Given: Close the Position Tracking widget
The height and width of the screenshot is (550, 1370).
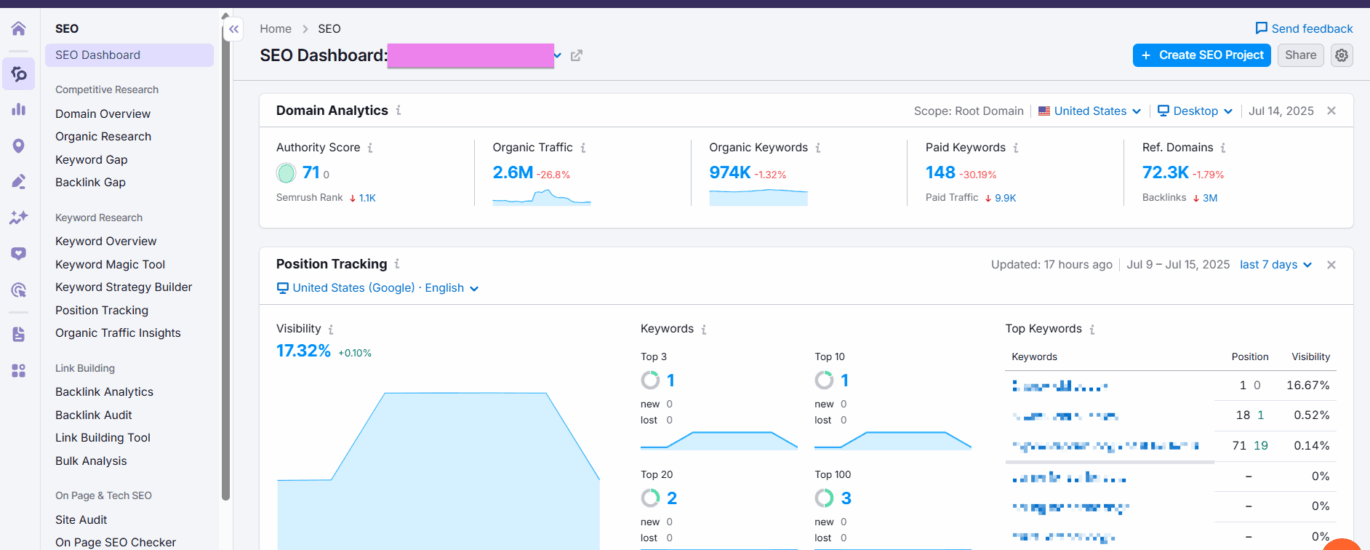Looking at the screenshot, I should pyautogui.click(x=1331, y=265).
